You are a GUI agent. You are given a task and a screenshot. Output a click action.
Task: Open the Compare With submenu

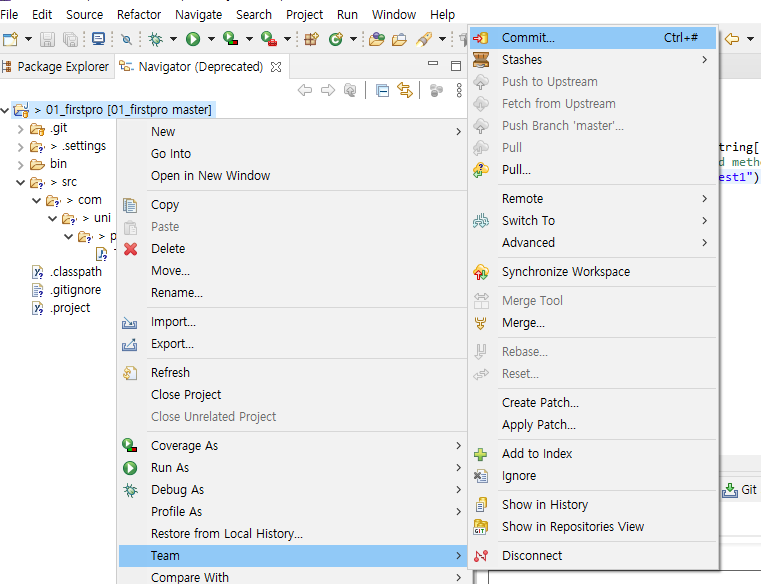[293, 577]
